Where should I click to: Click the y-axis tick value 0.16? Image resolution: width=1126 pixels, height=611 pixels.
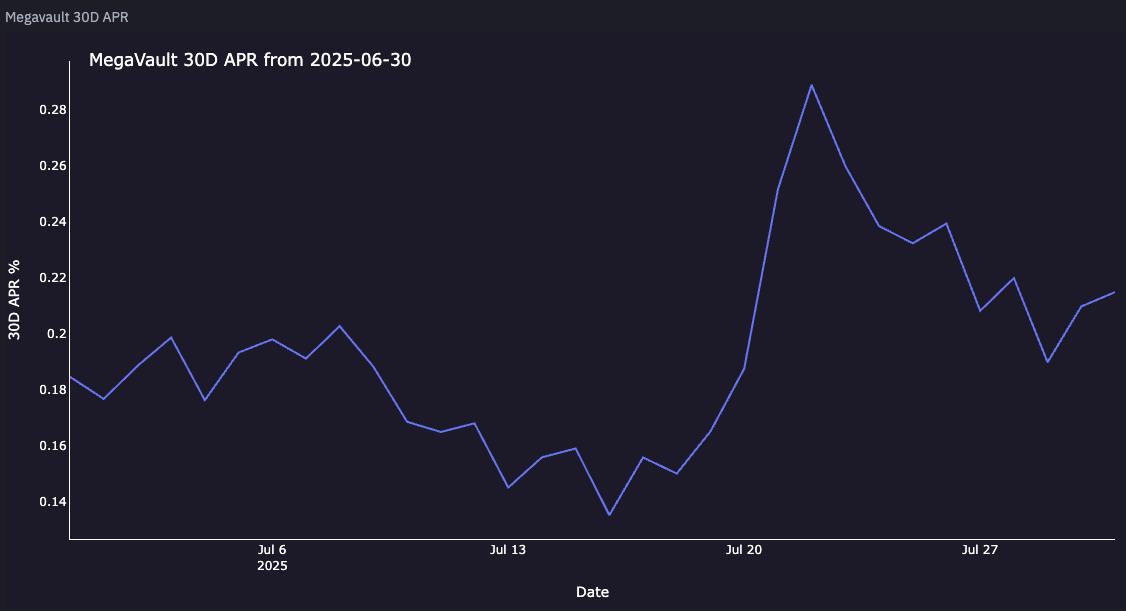[52, 446]
